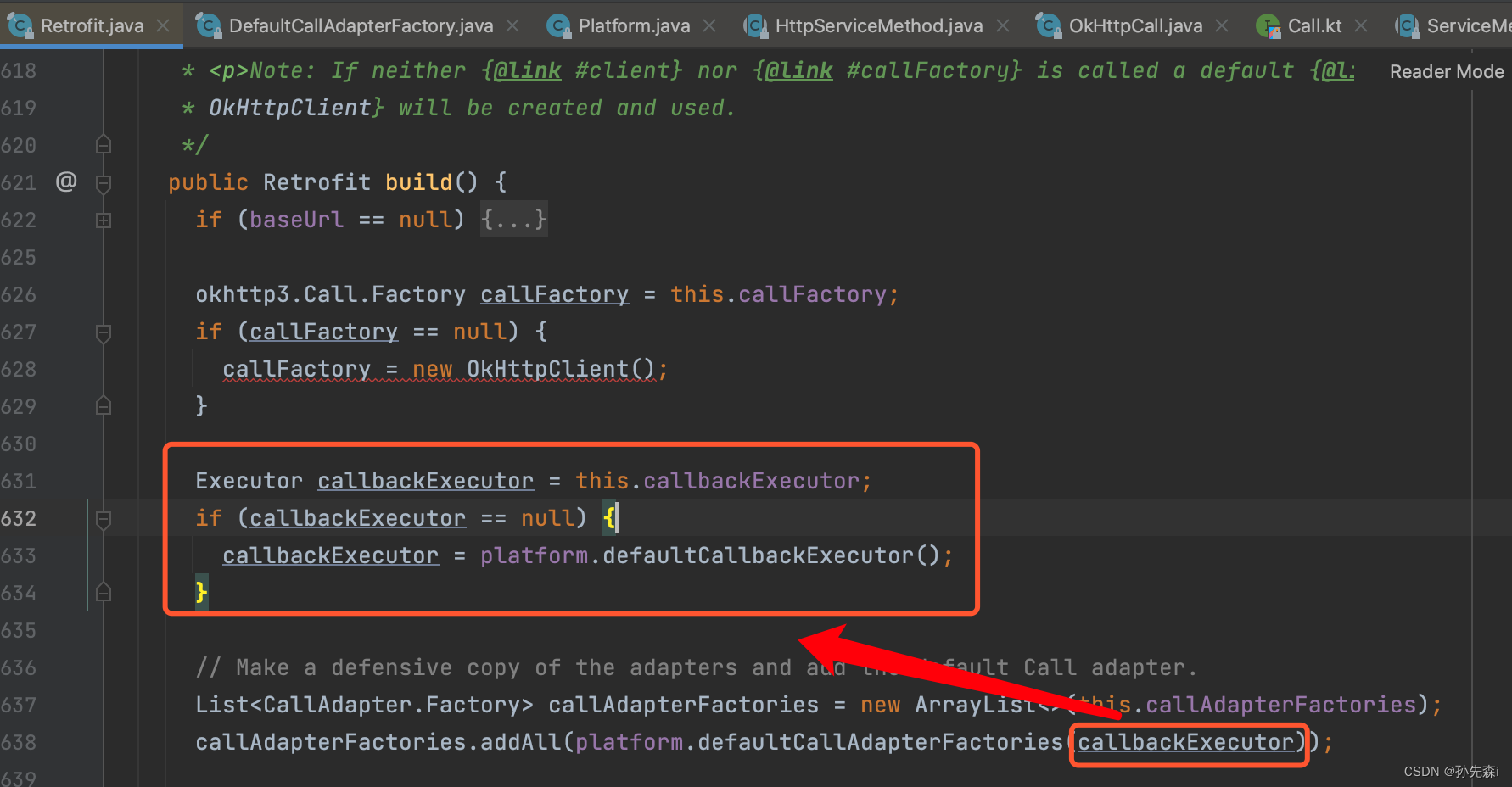Toggle Reader Mode

coord(1447,71)
